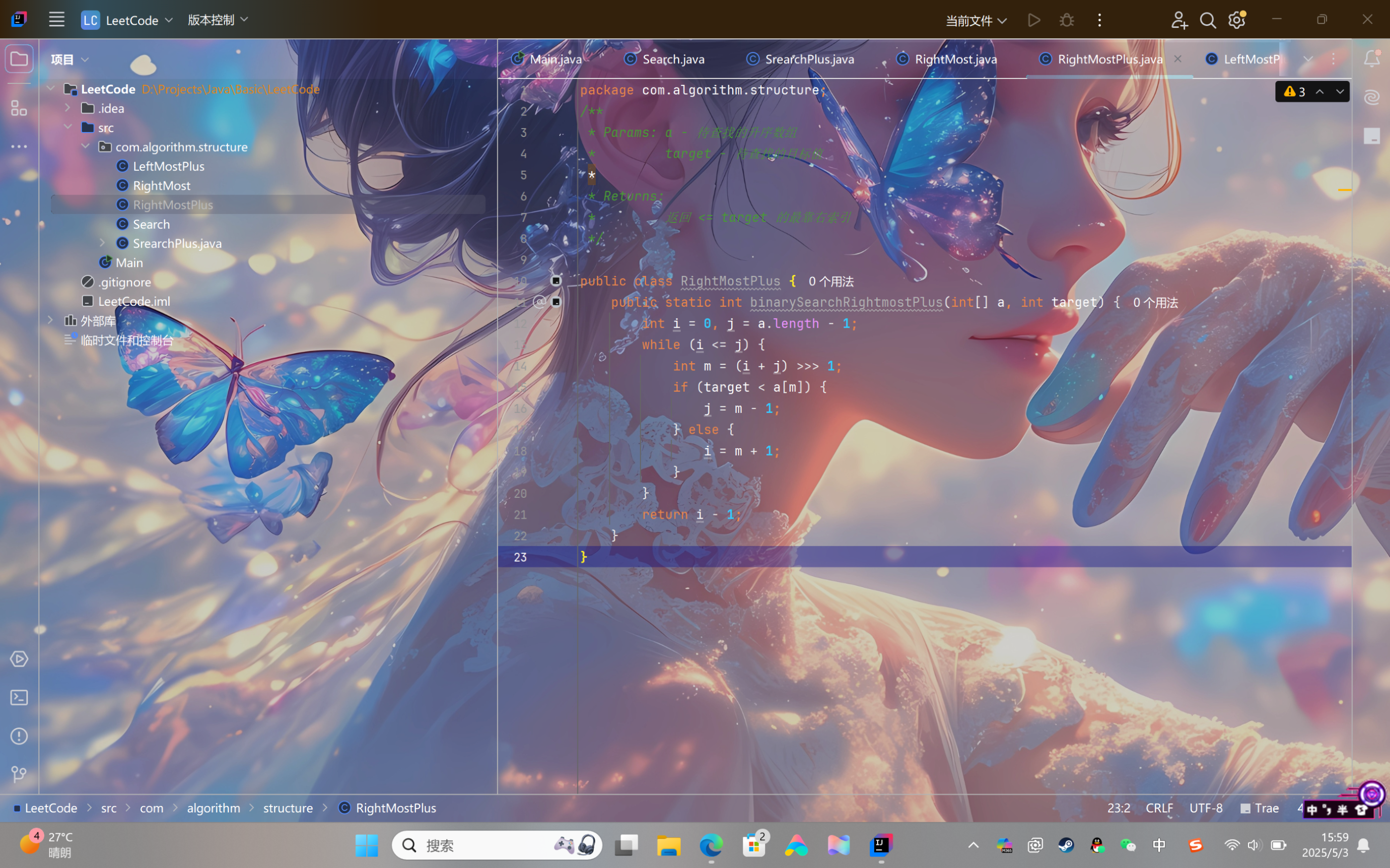Expand the .idea folder
1390x868 pixels.
[68, 108]
